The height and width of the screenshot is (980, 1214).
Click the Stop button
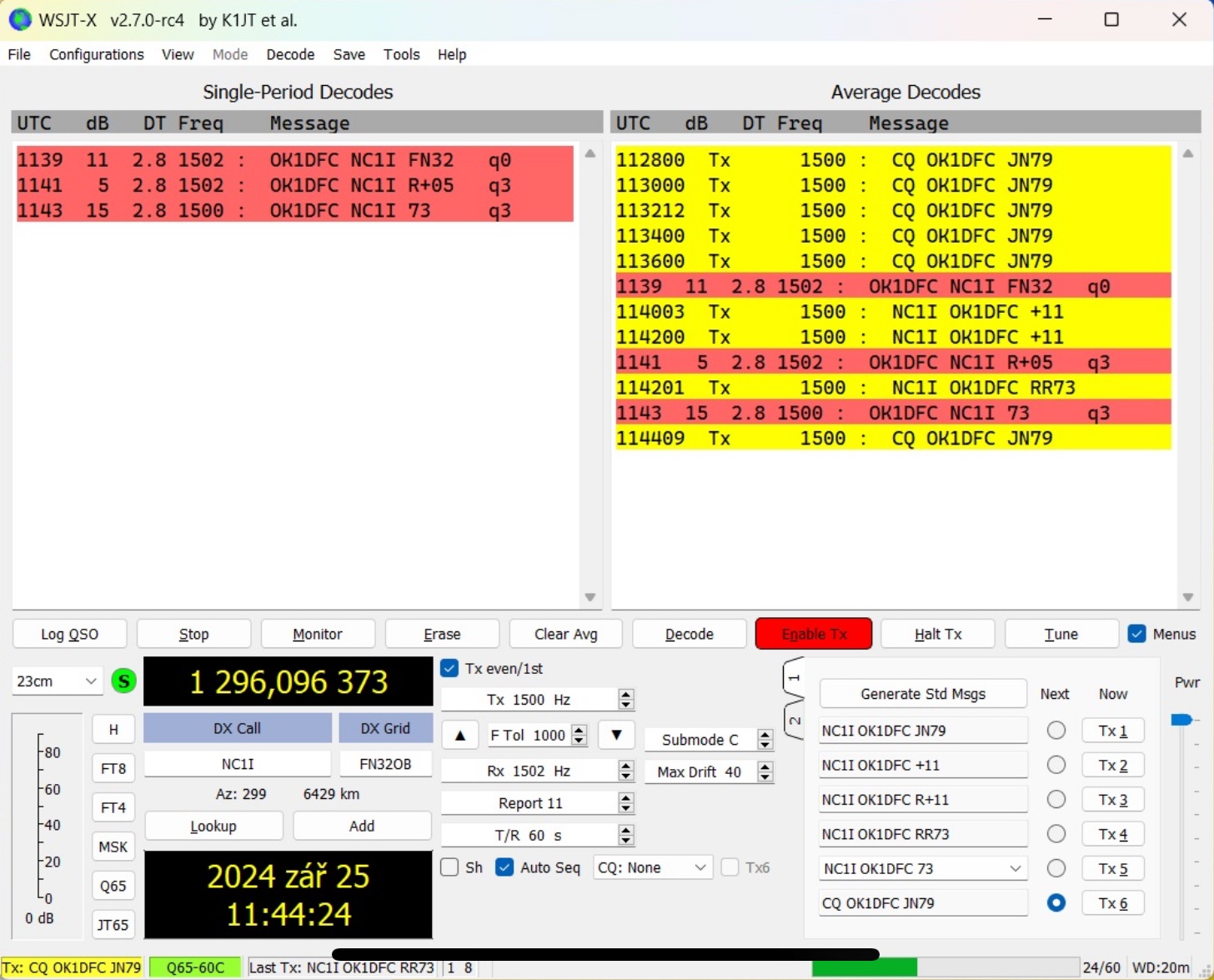(194, 634)
